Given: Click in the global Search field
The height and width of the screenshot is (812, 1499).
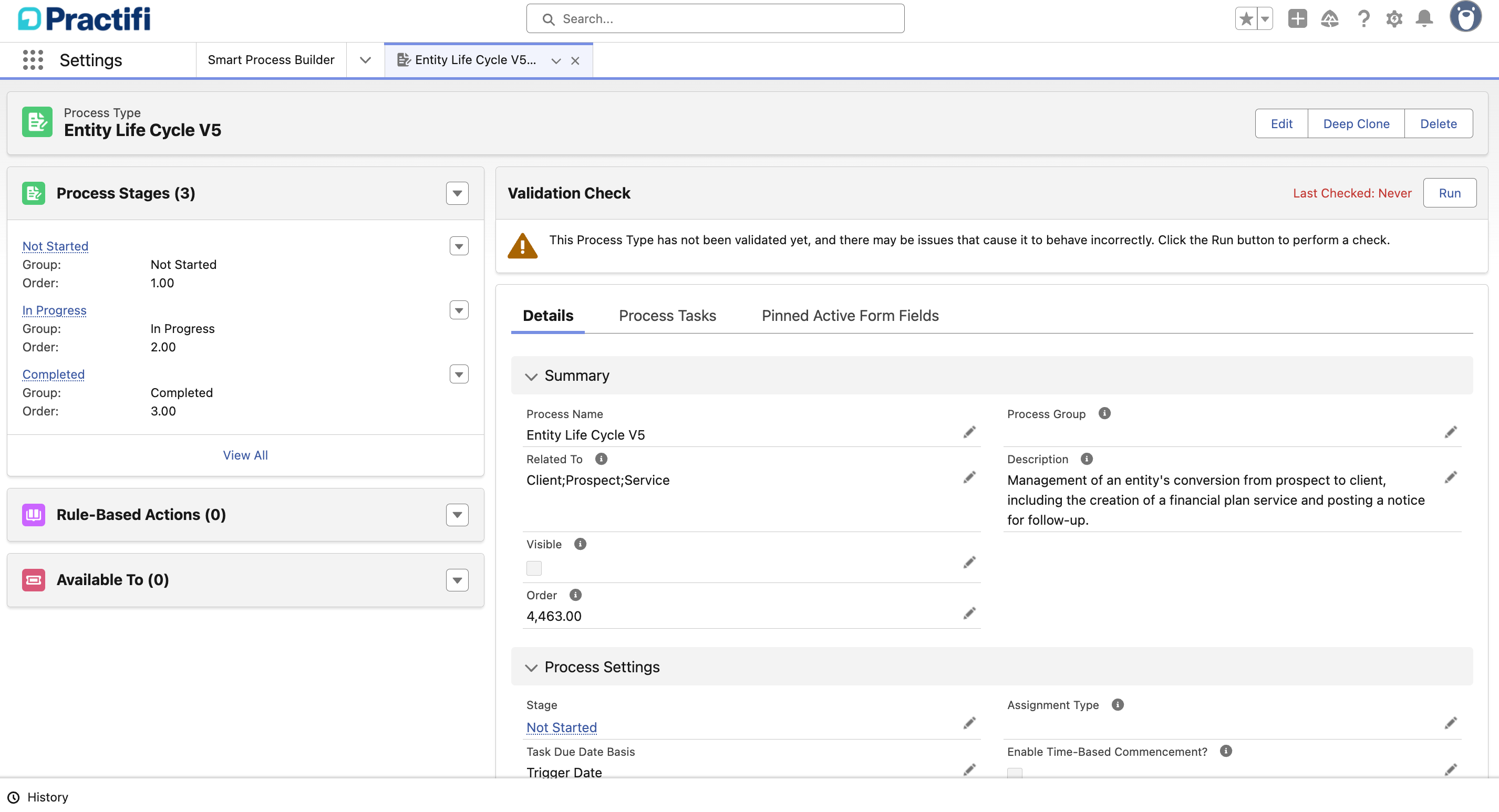Looking at the screenshot, I should point(715,18).
